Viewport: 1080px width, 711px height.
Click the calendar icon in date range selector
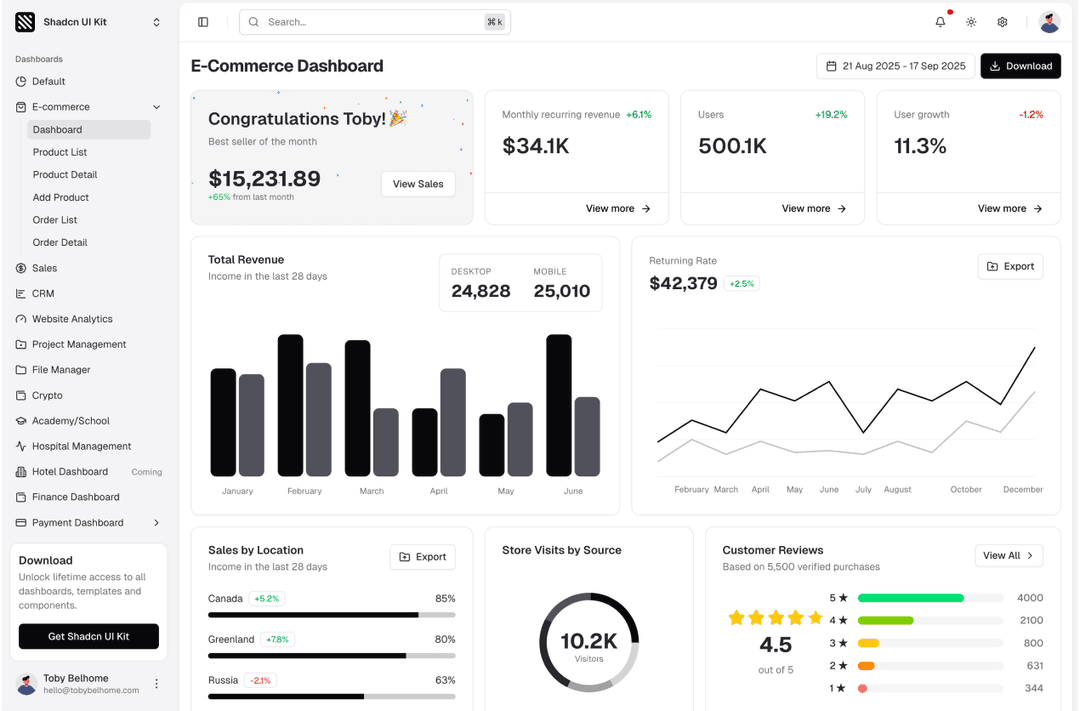pos(831,65)
